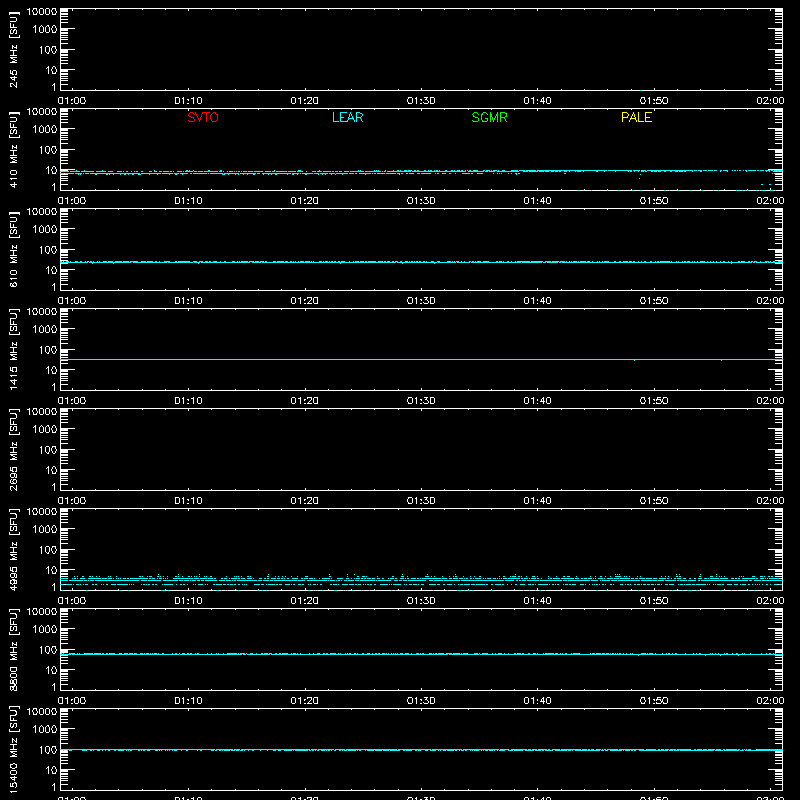Select the 245 MHz [SFU] axis label
The width and height of the screenshot is (800, 800).
click(13, 49)
